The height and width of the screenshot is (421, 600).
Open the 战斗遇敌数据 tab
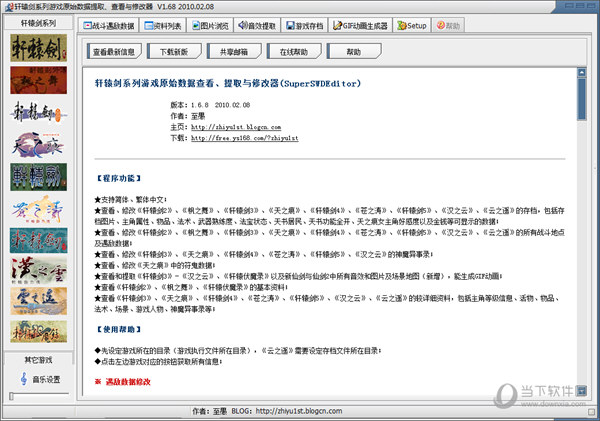click(109, 26)
